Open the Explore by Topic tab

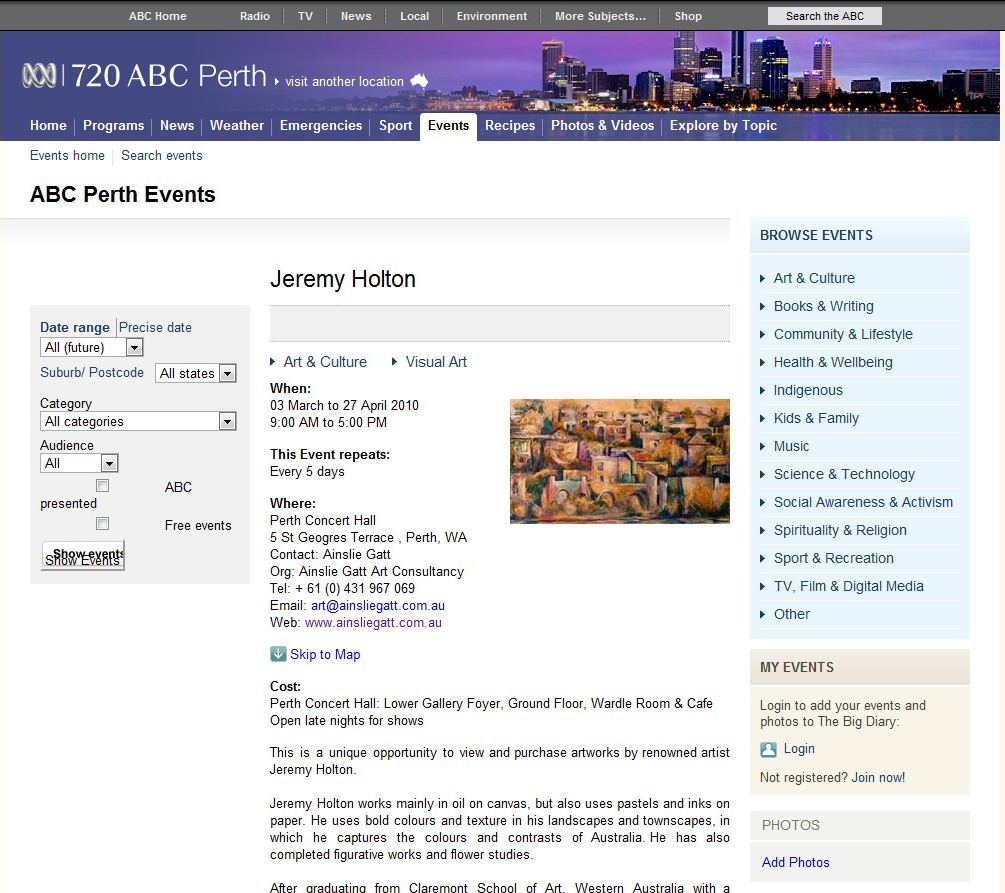click(723, 126)
